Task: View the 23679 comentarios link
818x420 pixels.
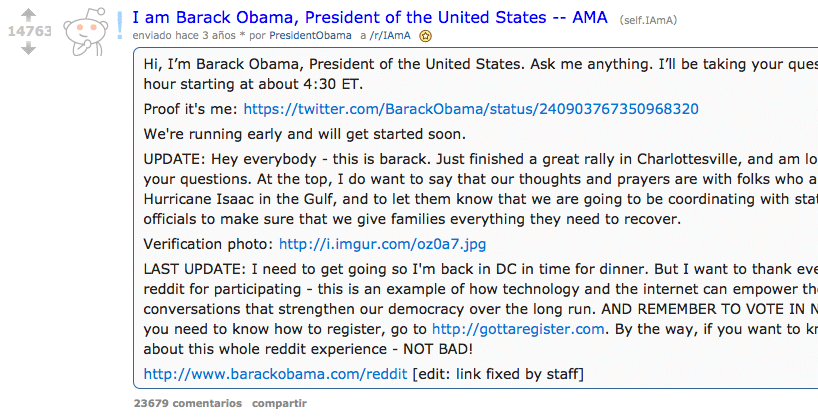Action: (x=188, y=403)
